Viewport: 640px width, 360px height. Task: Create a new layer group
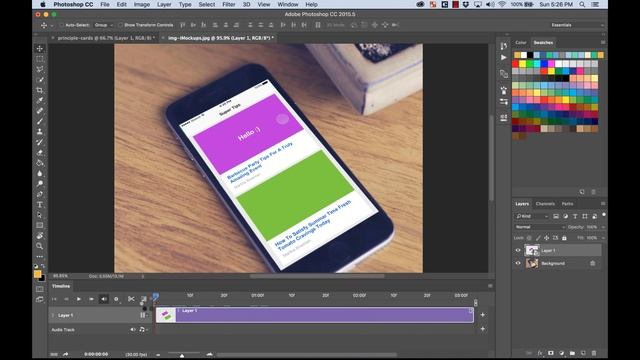point(572,353)
